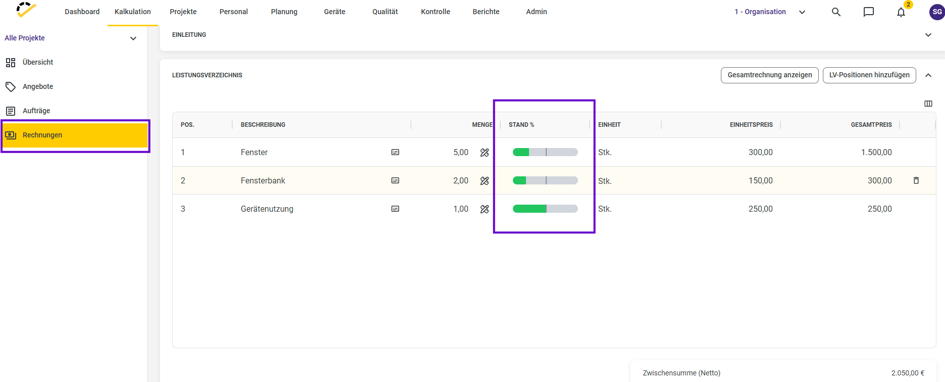This screenshot has height=382, width=945.
Task: Open the Geräte tab
Action: (x=334, y=11)
